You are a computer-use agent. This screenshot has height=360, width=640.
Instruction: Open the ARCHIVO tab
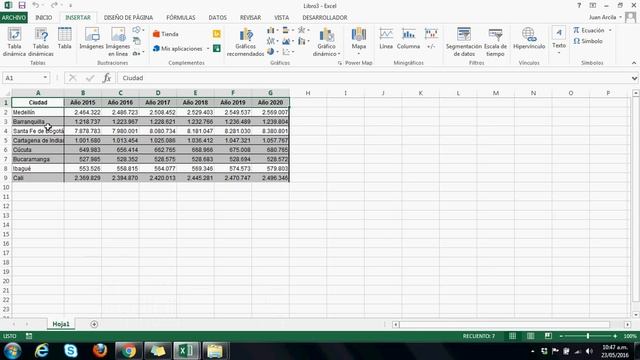(14, 18)
